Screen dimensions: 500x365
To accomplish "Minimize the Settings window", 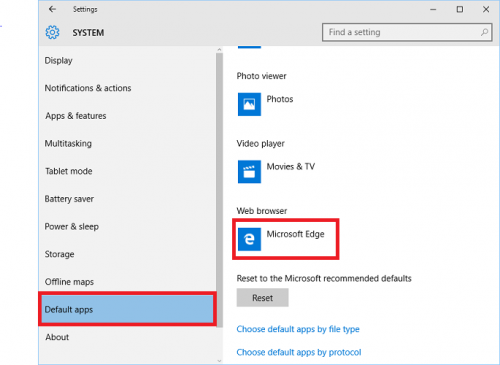I will tap(433, 9).
